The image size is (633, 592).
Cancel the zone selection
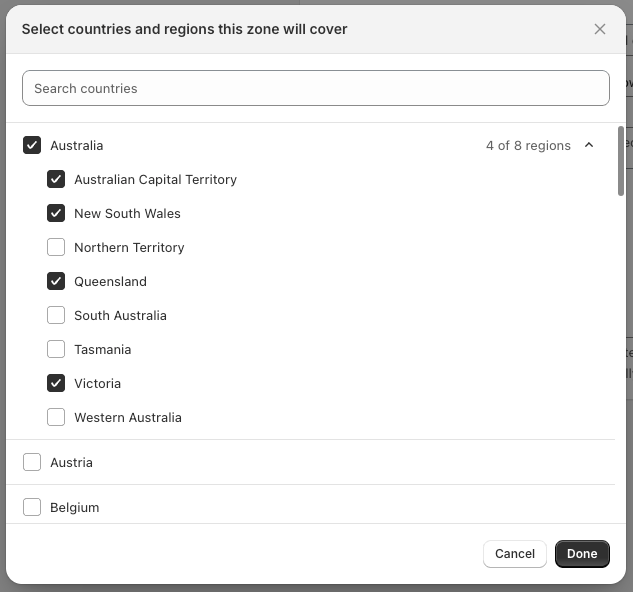coord(514,553)
